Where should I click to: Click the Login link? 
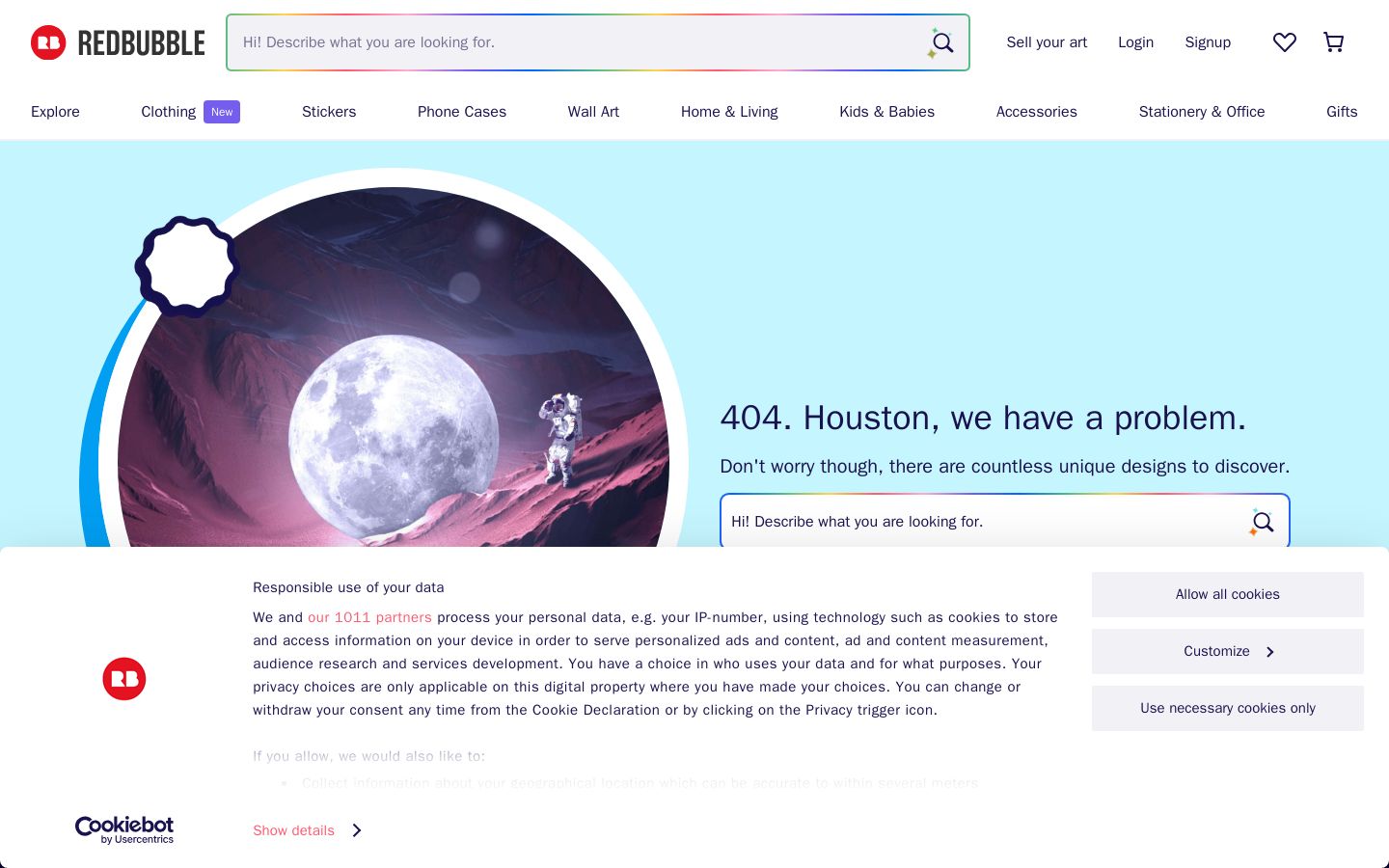1135,42
